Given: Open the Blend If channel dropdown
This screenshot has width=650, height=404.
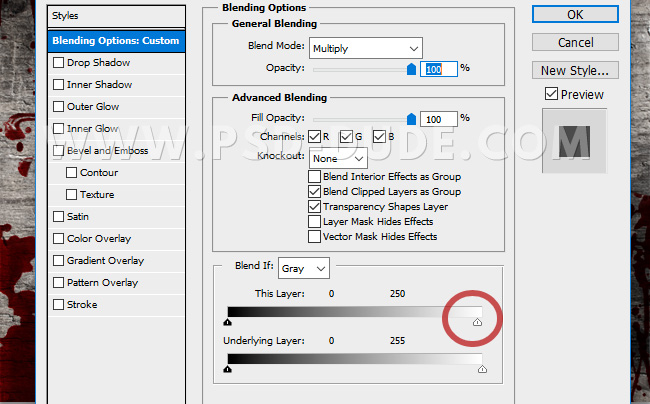Looking at the screenshot, I should [304, 269].
